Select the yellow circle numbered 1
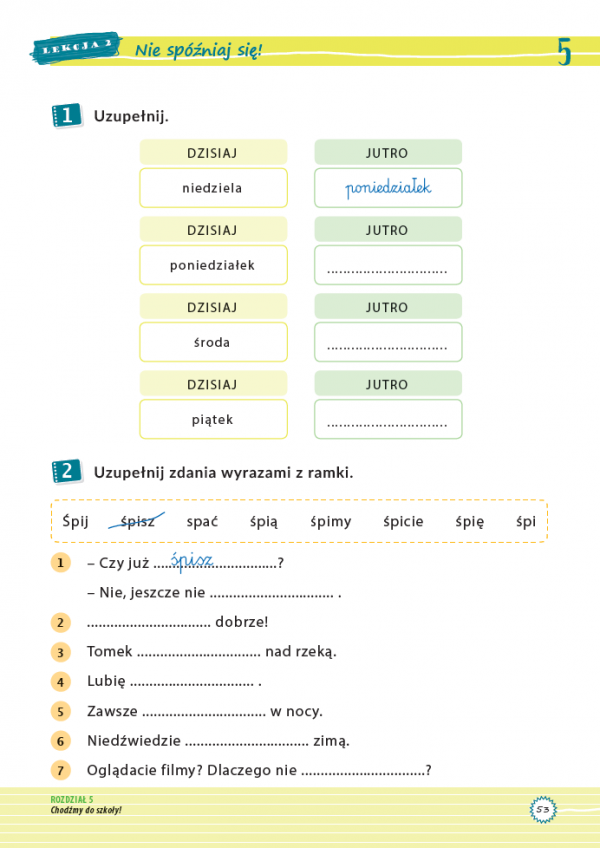This screenshot has width=600, height=848. [x=60, y=564]
